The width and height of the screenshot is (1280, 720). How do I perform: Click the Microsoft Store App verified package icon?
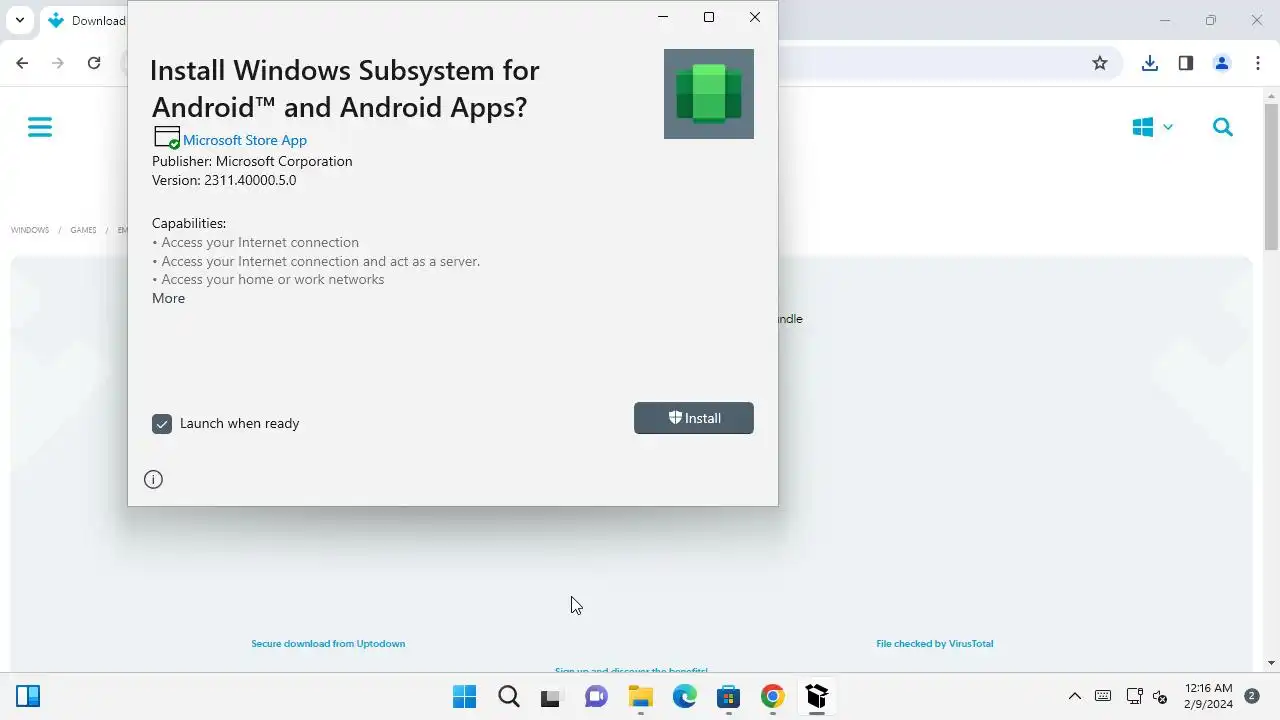pyautogui.click(x=166, y=139)
